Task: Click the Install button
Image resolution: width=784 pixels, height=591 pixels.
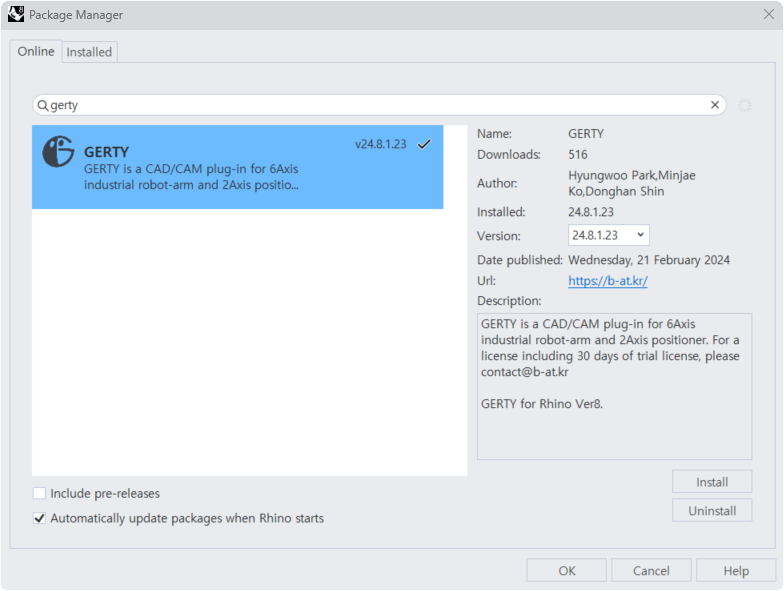Action: click(x=712, y=482)
